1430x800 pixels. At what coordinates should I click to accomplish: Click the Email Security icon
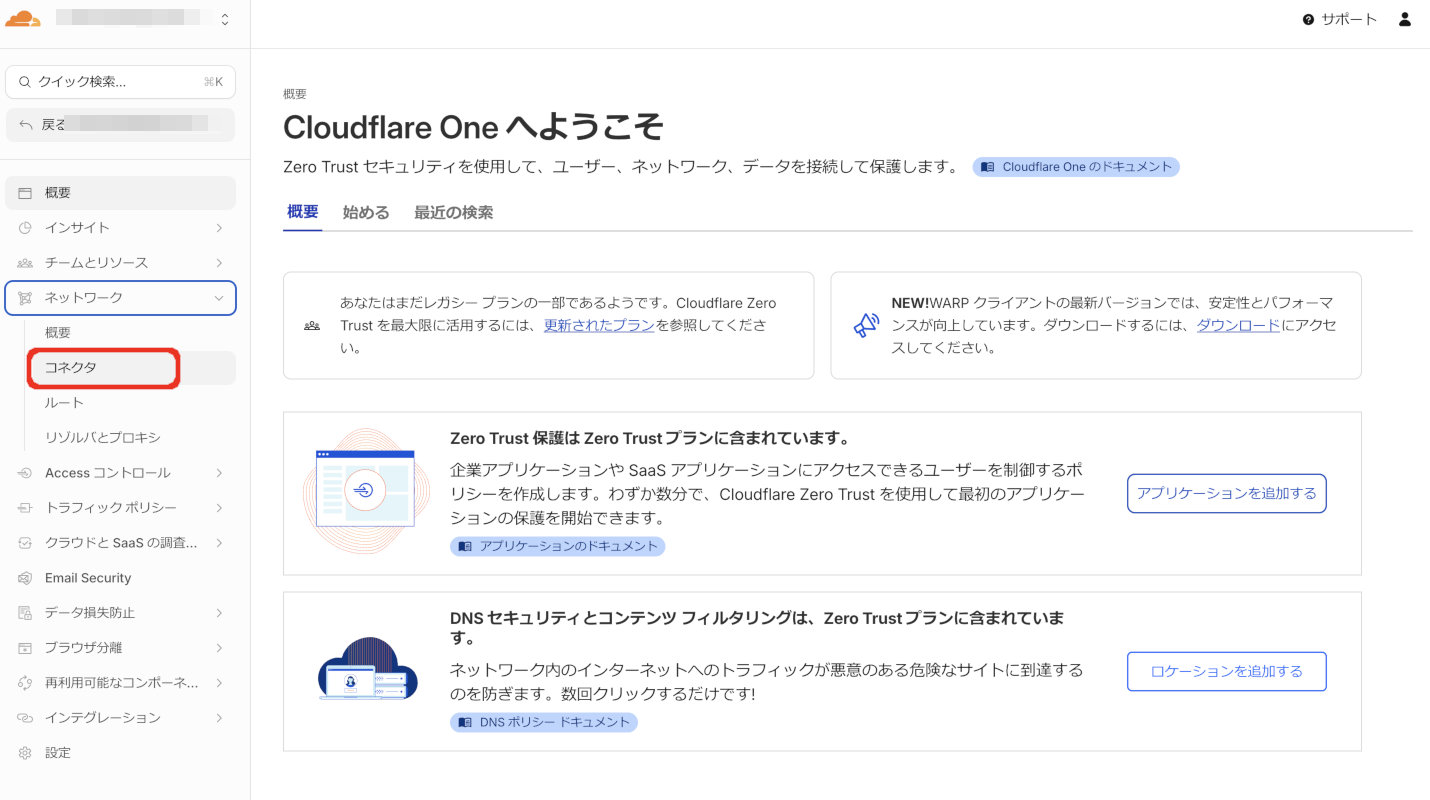[x=25, y=578]
